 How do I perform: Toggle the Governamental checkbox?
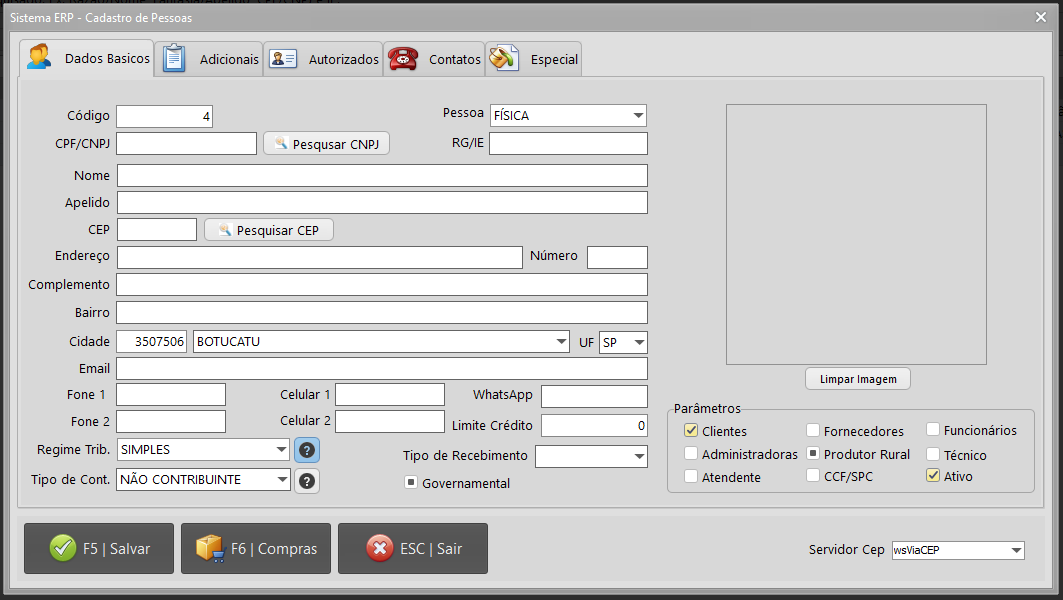pos(410,483)
